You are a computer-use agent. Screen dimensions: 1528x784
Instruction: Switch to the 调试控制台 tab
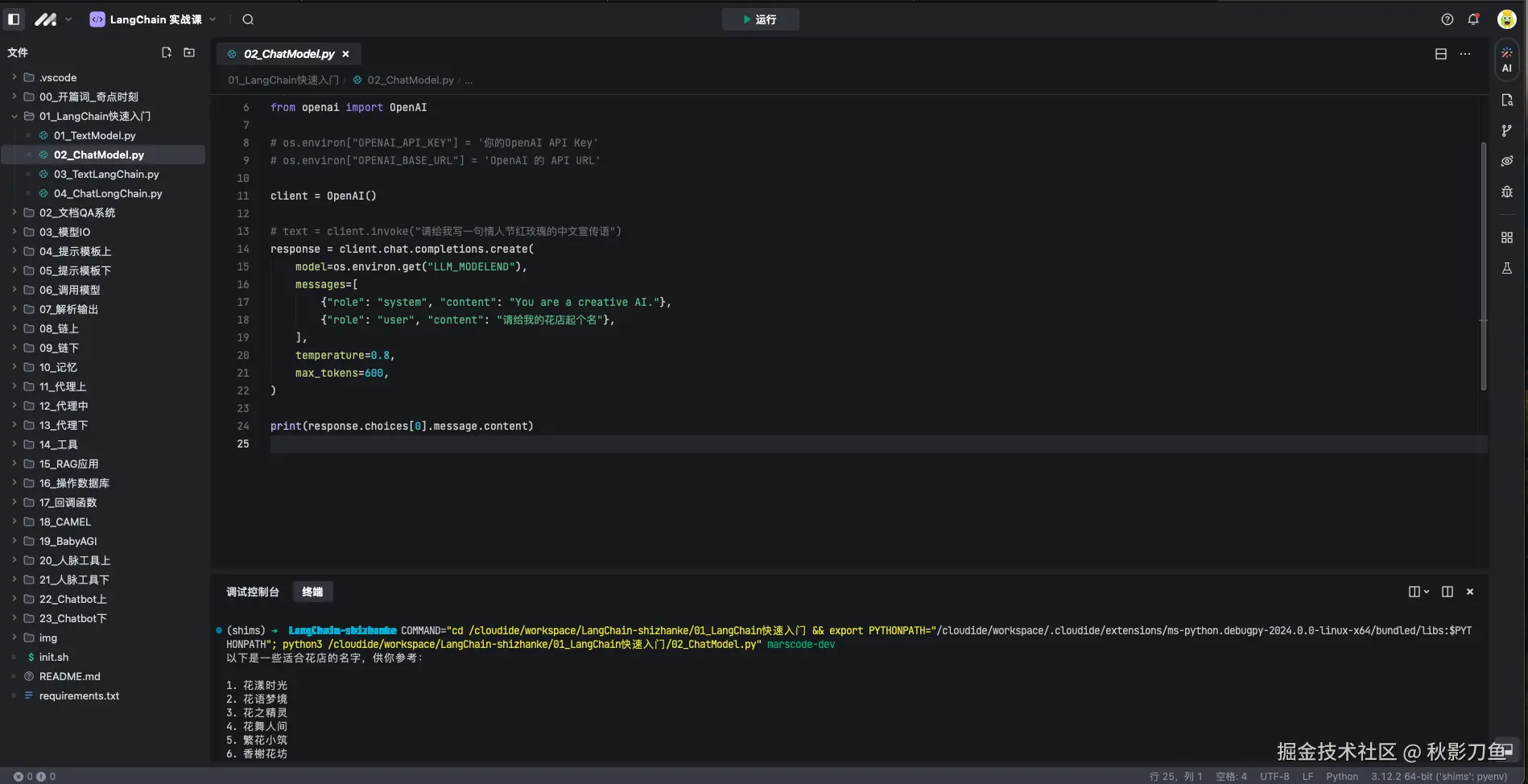(252, 592)
